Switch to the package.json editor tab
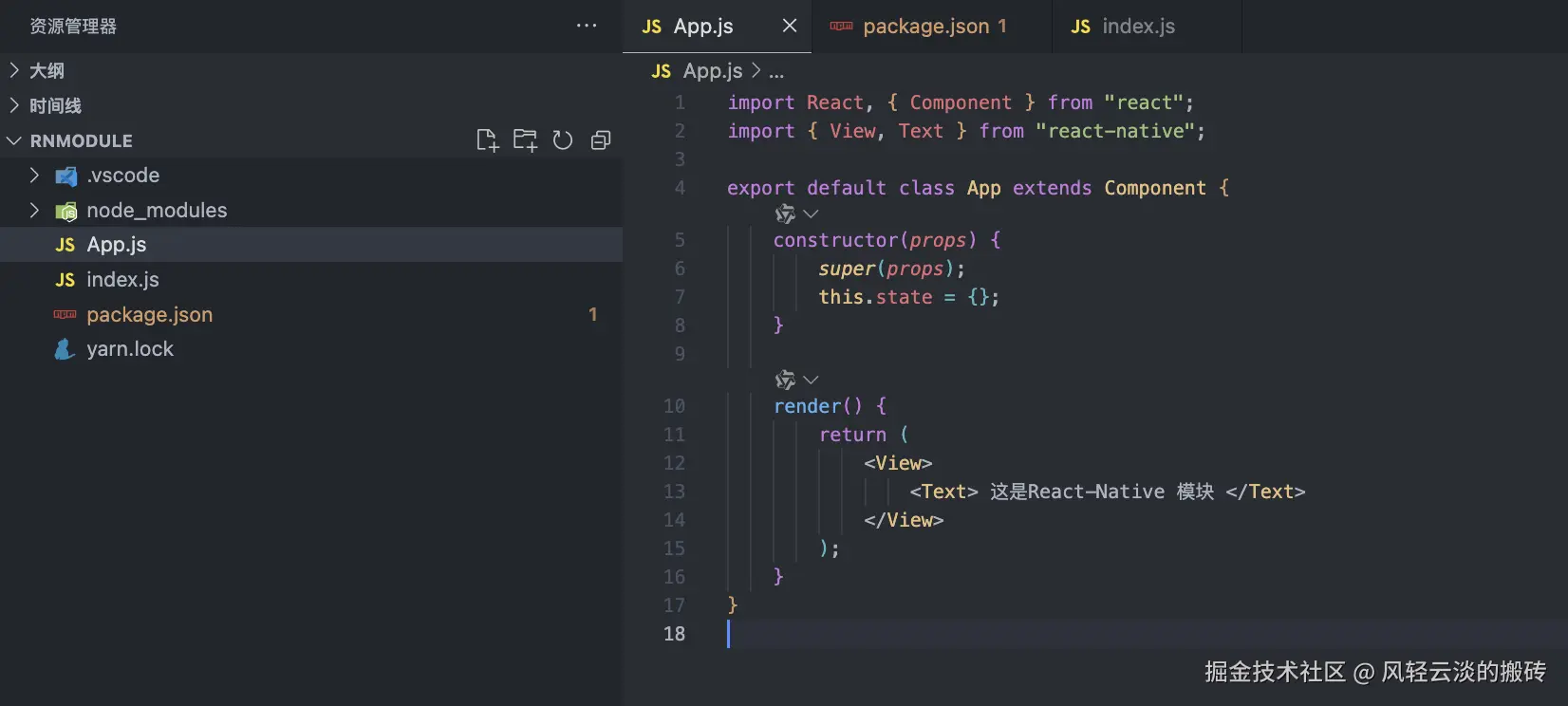The height and width of the screenshot is (706, 1568). point(932,26)
